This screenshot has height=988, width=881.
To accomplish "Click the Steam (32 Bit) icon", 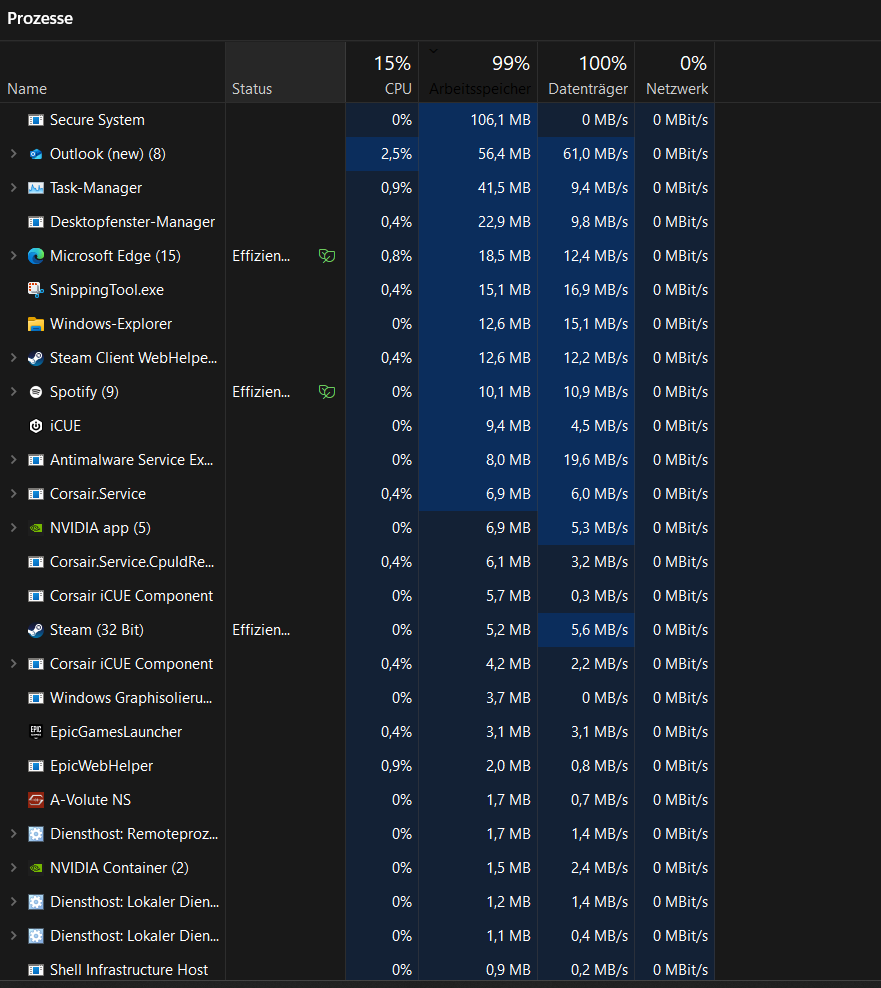I will (x=36, y=630).
